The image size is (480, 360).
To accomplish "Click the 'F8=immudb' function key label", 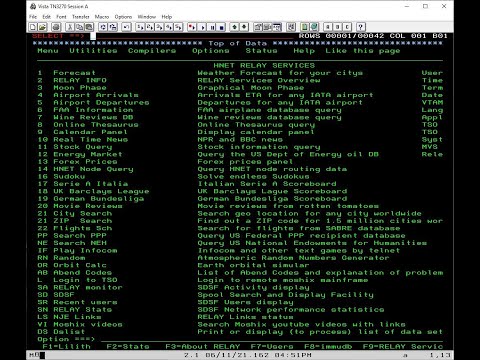I will tap(328, 347).
